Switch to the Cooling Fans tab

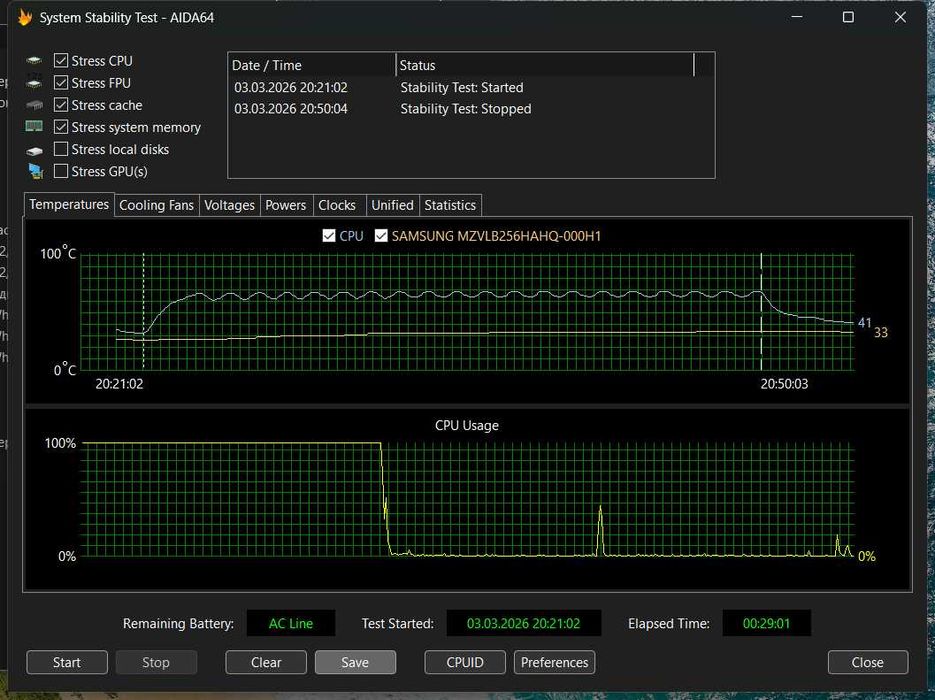click(x=156, y=205)
